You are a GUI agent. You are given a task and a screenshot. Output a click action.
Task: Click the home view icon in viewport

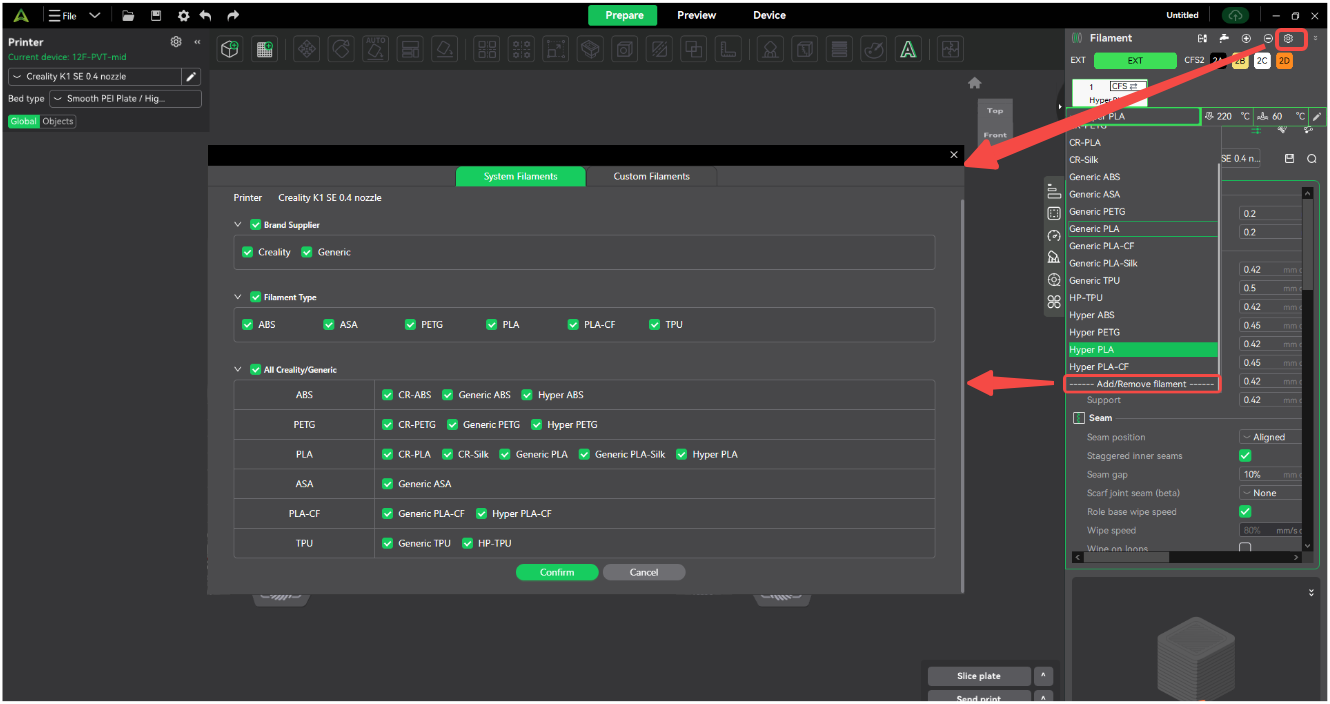(975, 83)
